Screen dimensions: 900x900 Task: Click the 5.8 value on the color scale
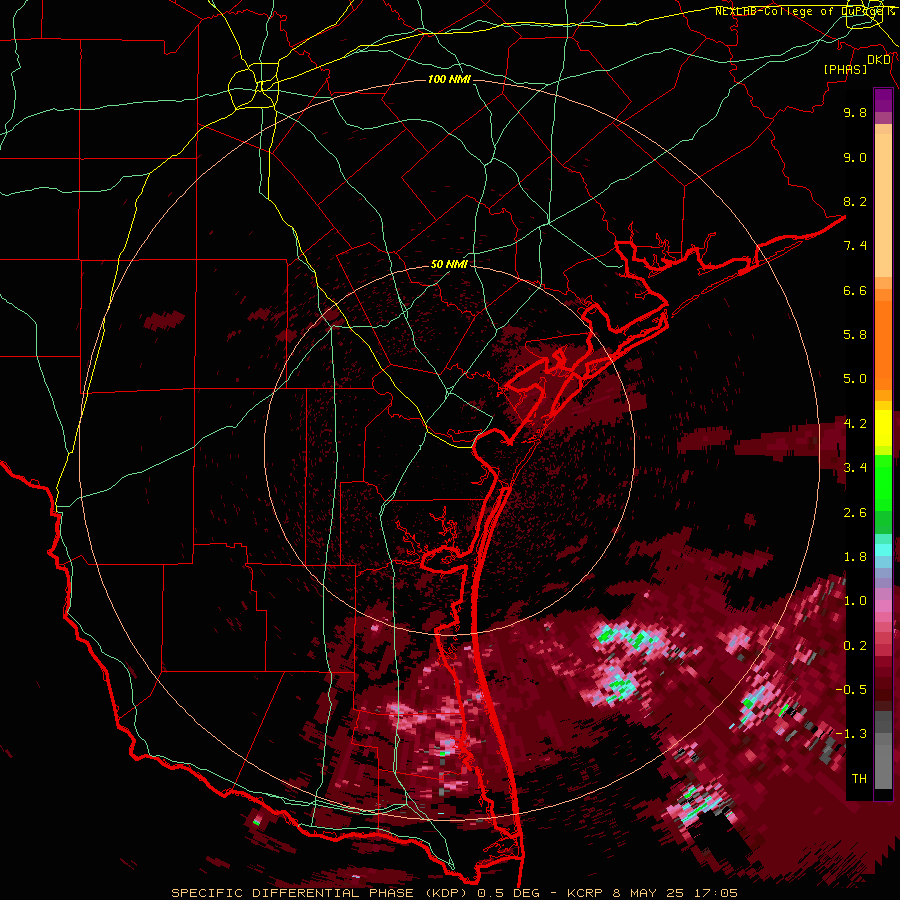click(855, 335)
